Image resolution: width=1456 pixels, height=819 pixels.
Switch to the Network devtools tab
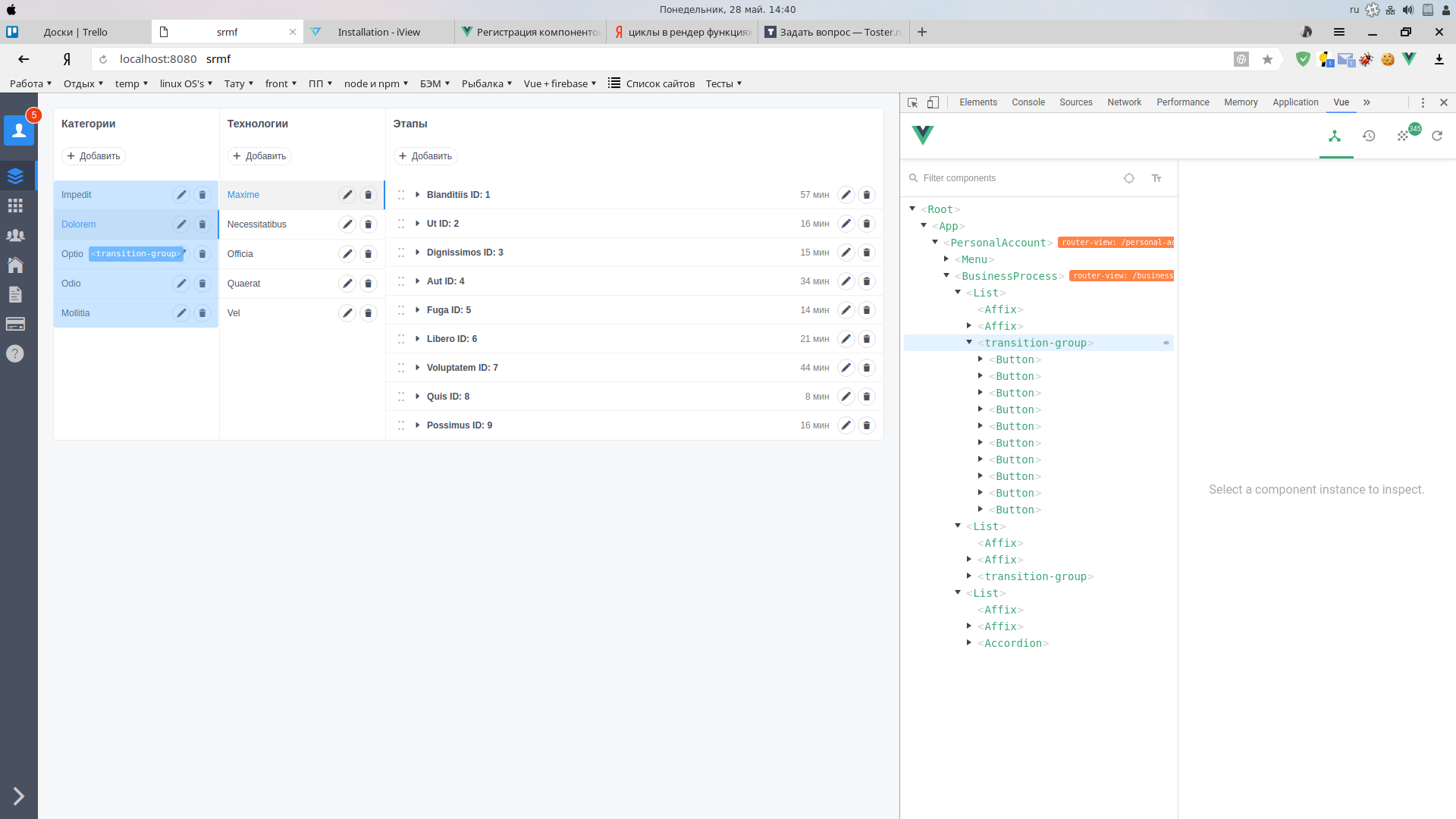(x=1124, y=102)
